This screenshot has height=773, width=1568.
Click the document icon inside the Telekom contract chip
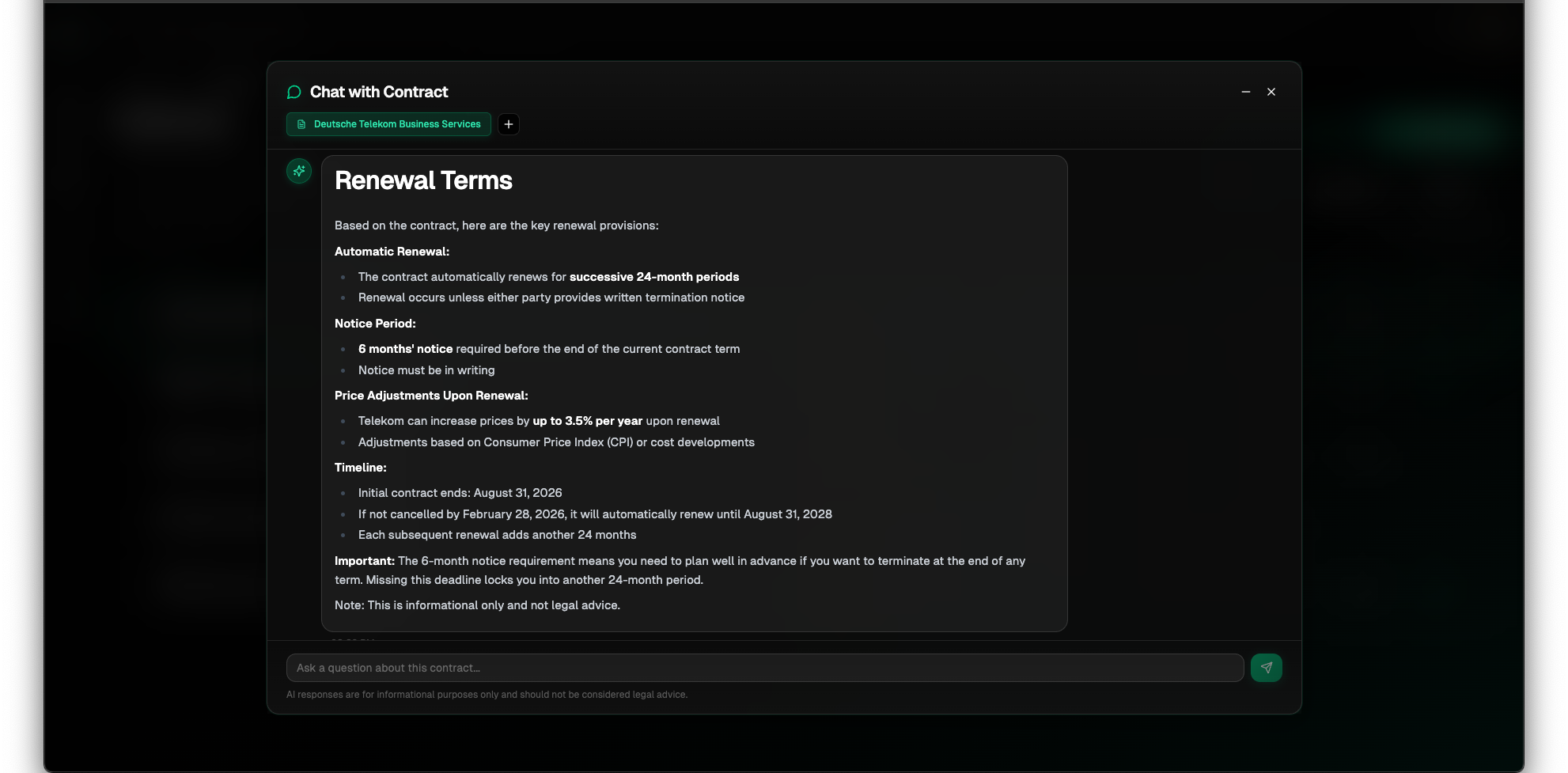301,124
